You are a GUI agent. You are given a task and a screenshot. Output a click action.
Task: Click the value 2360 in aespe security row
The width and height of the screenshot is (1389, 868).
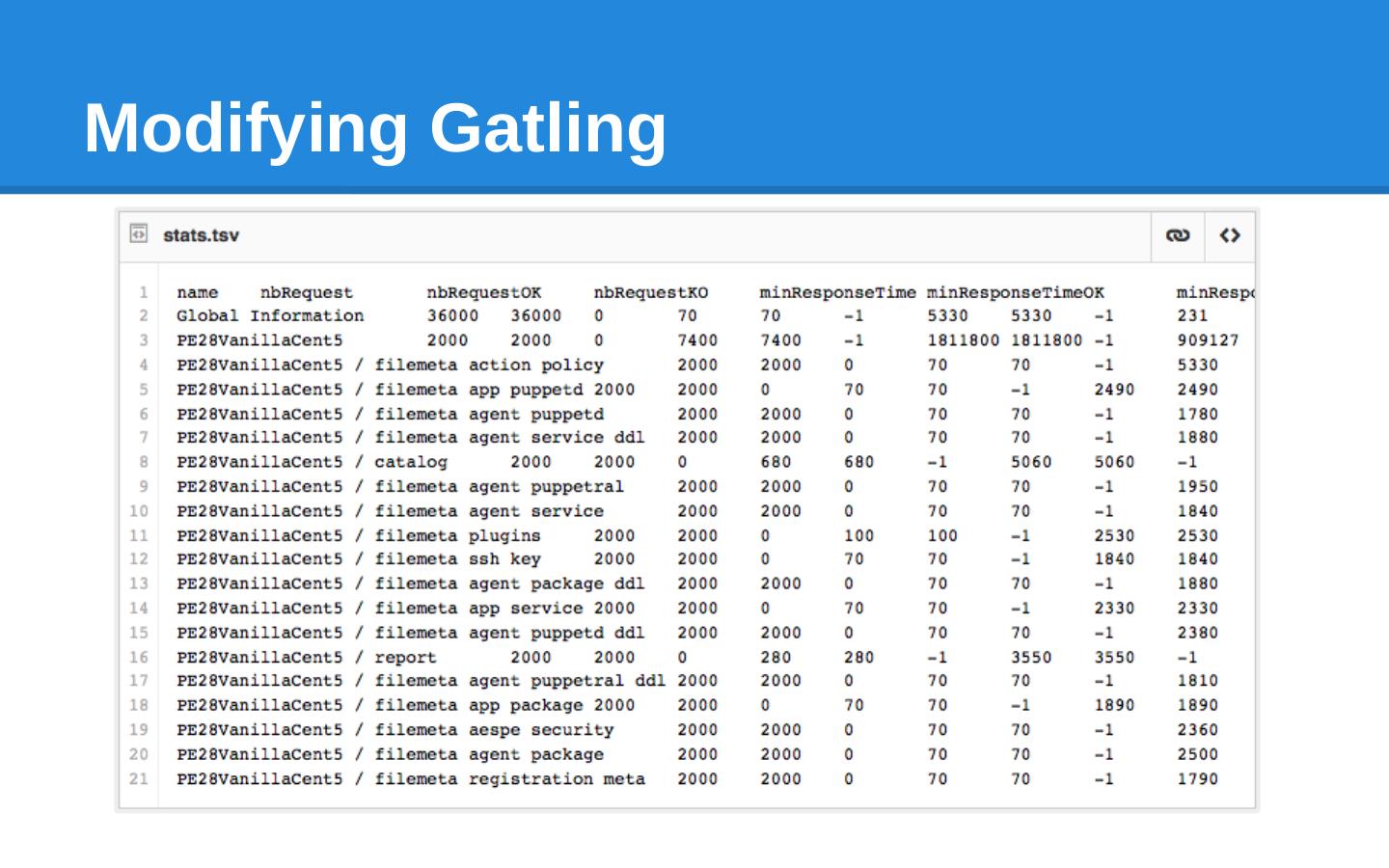click(x=1198, y=731)
